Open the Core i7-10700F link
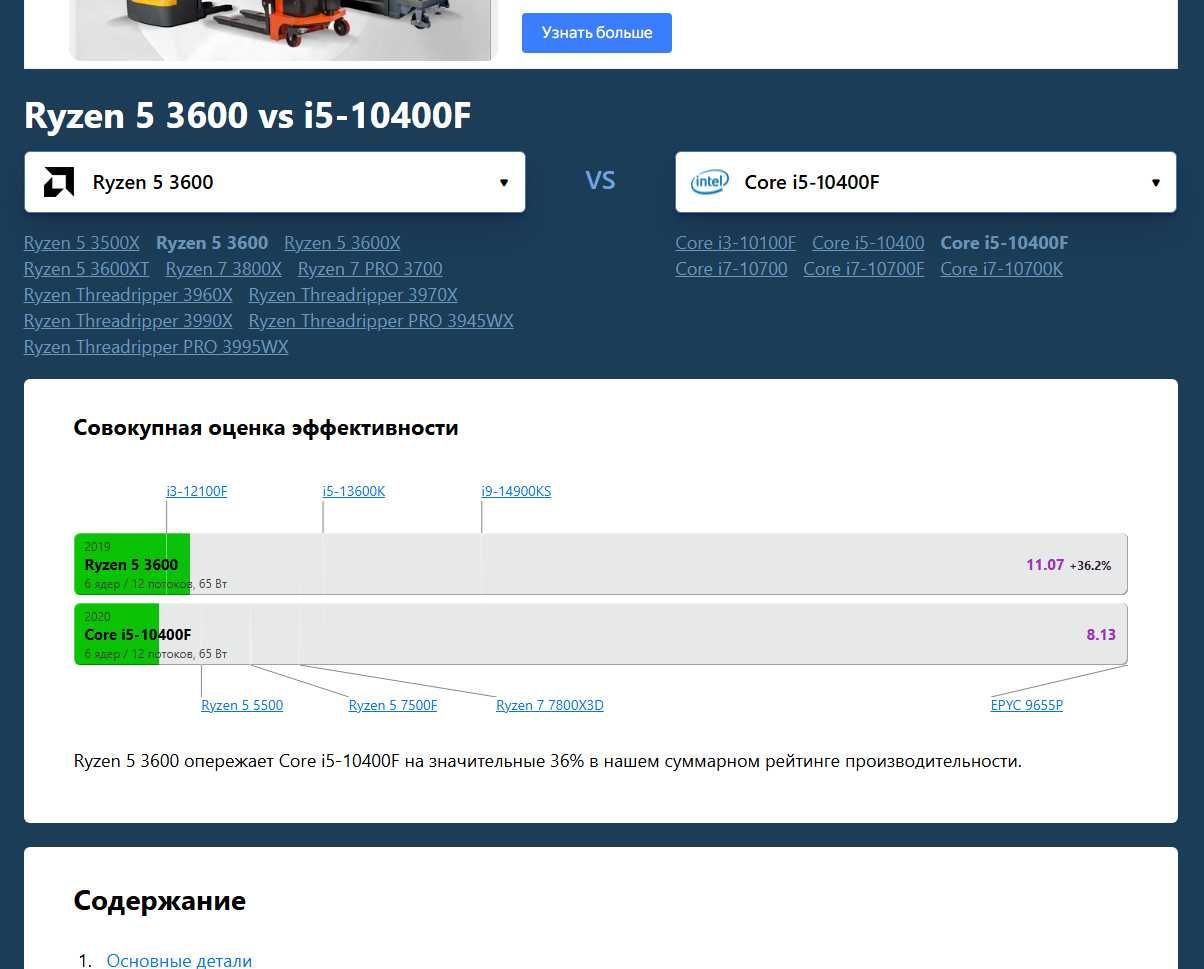 tap(864, 269)
